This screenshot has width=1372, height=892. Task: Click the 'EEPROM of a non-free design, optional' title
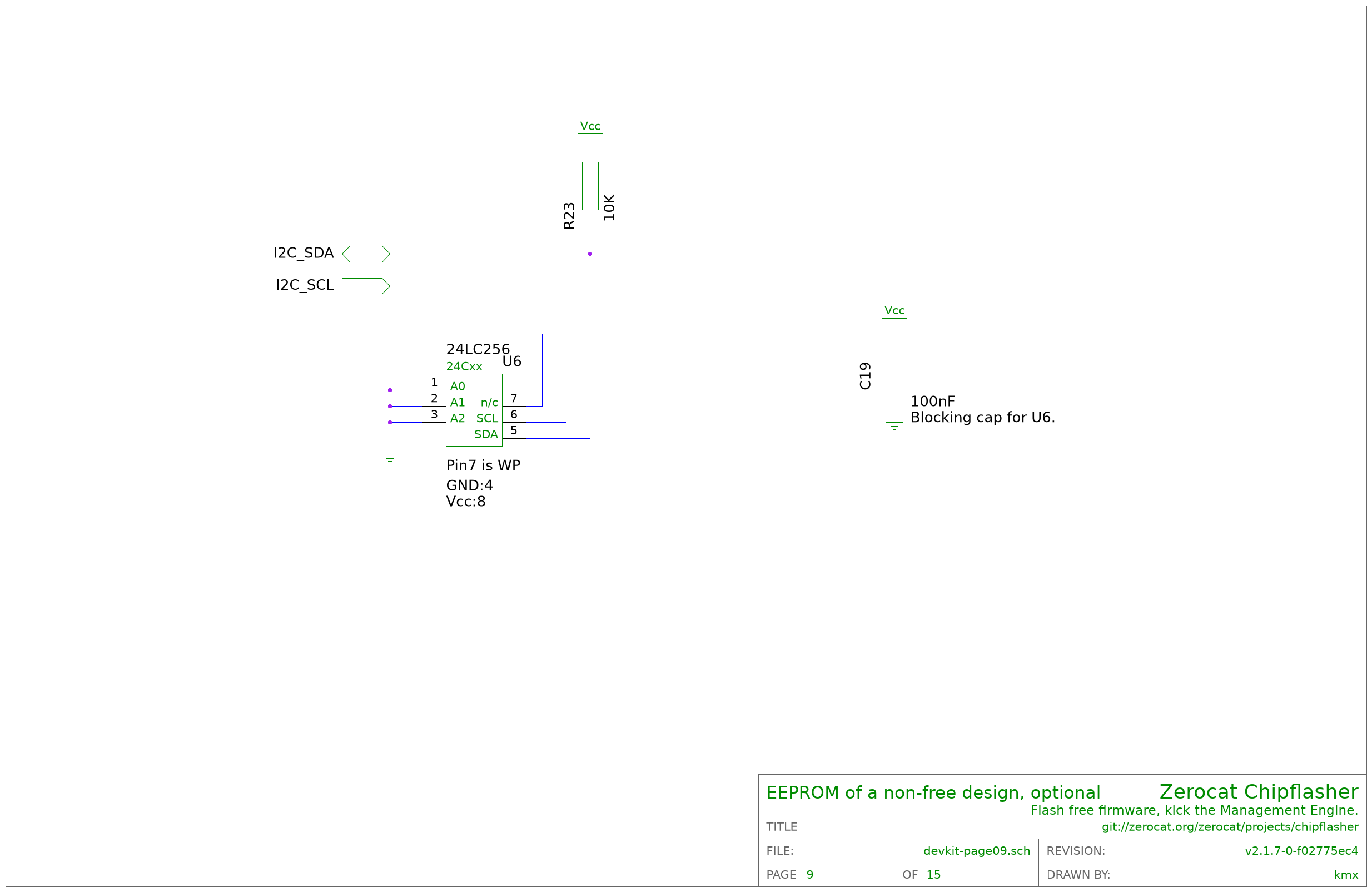pos(933,793)
